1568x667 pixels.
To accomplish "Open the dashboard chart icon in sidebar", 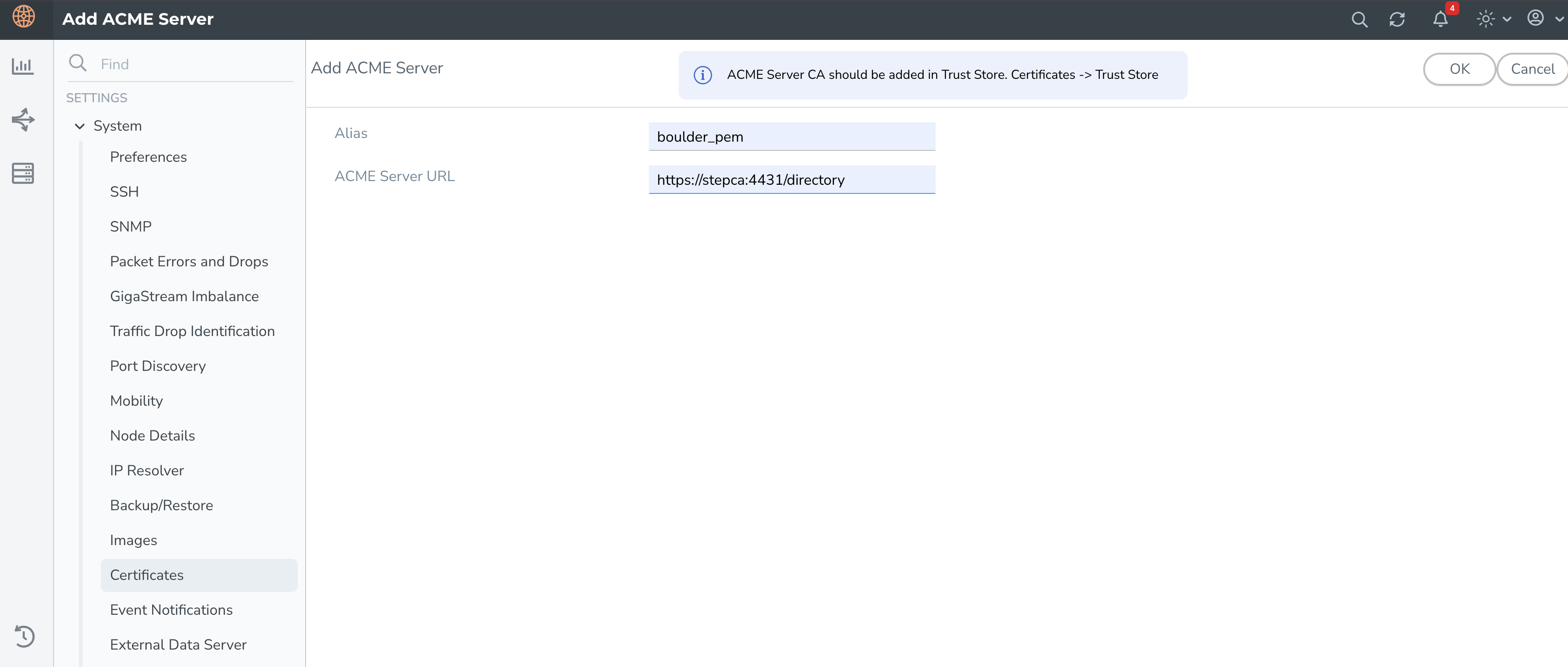I will tap(23, 66).
